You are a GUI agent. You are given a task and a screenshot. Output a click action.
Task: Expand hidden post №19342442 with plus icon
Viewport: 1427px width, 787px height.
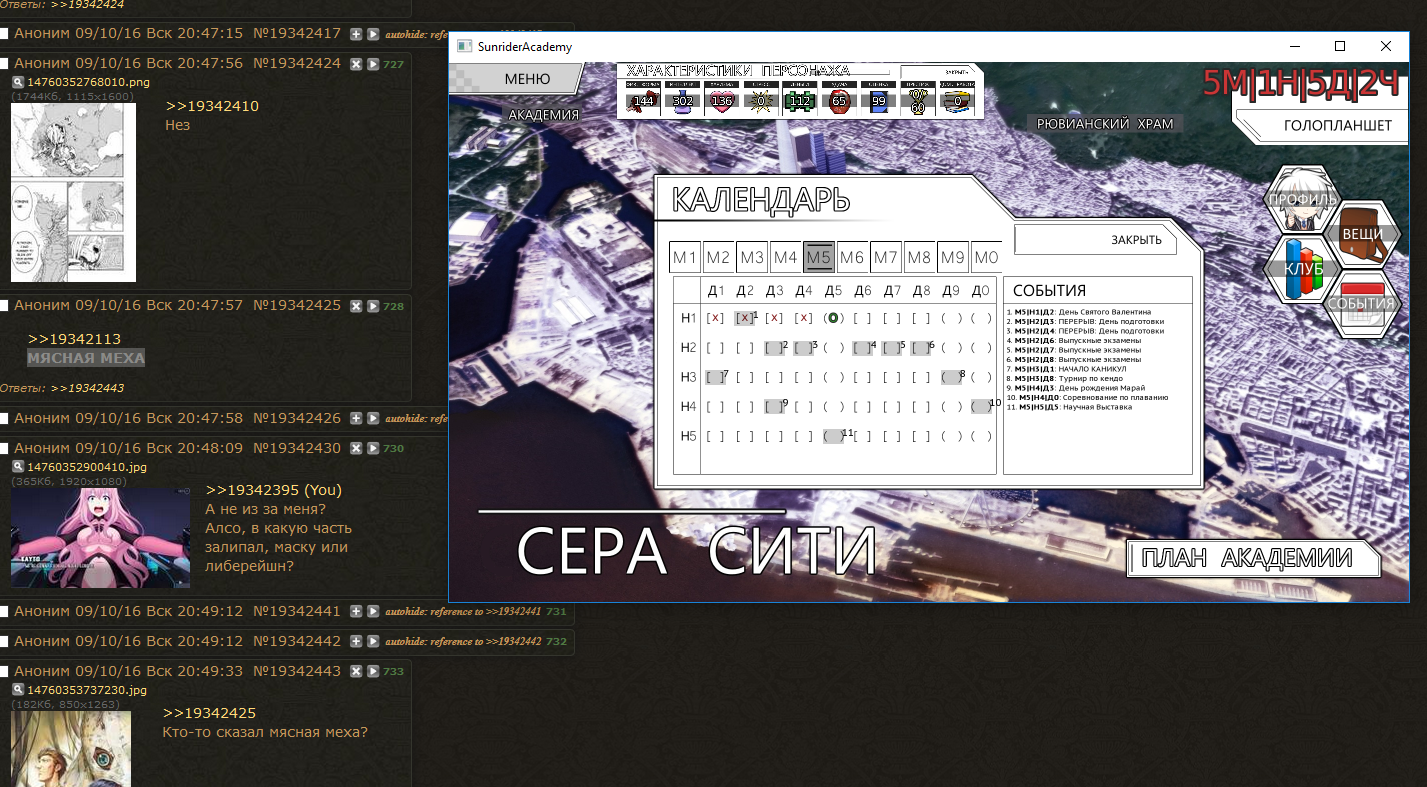tap(355, 641)
